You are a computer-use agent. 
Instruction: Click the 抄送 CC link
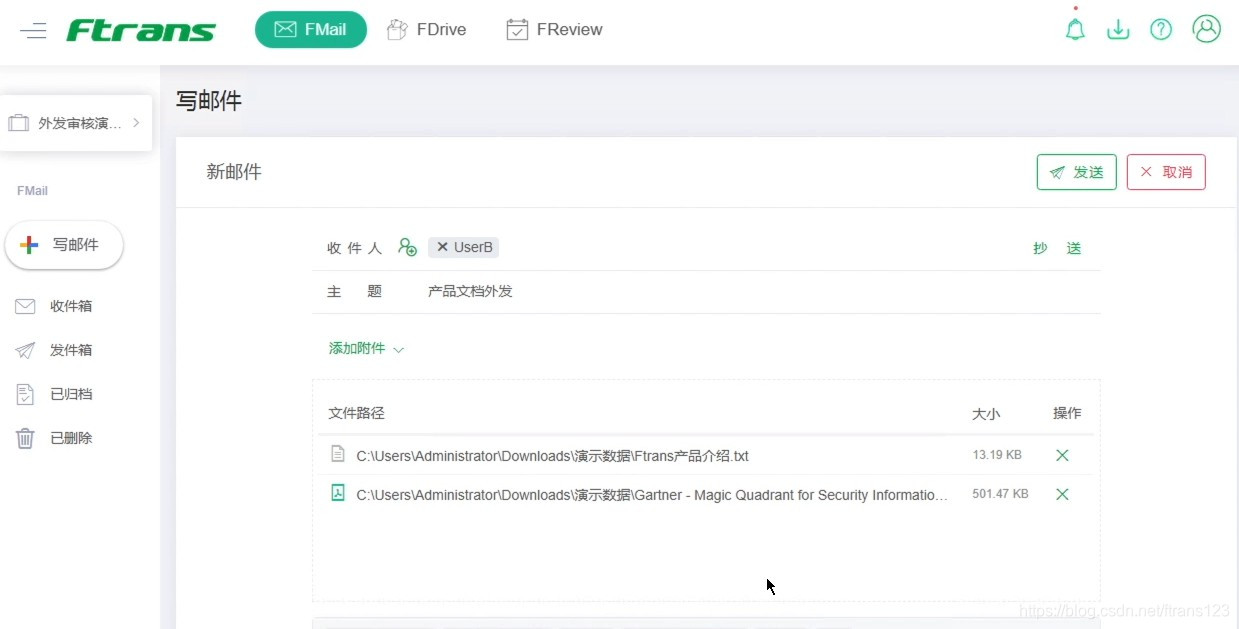coord(1057,248)
